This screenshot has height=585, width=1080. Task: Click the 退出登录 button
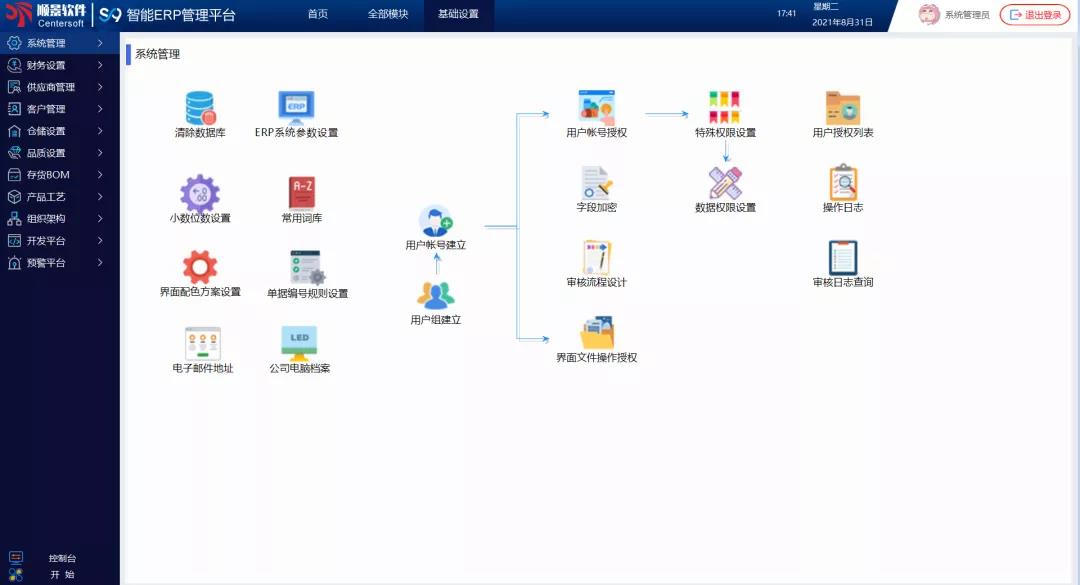[x=1035, y=15]
